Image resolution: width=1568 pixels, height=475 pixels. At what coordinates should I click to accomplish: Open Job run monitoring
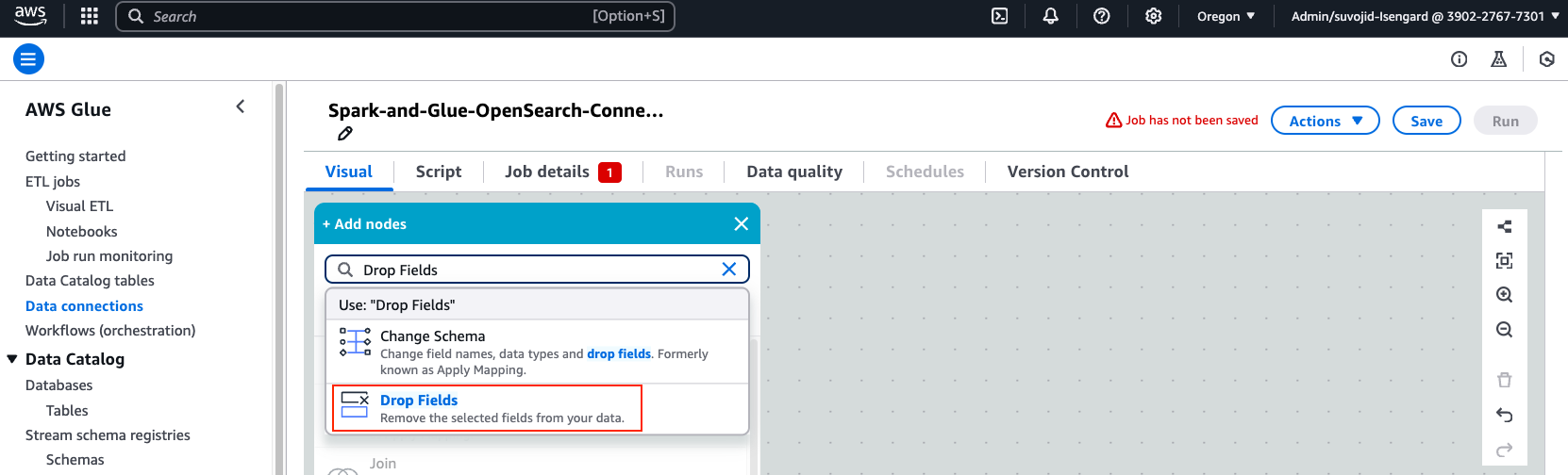[x=109, y=256]
